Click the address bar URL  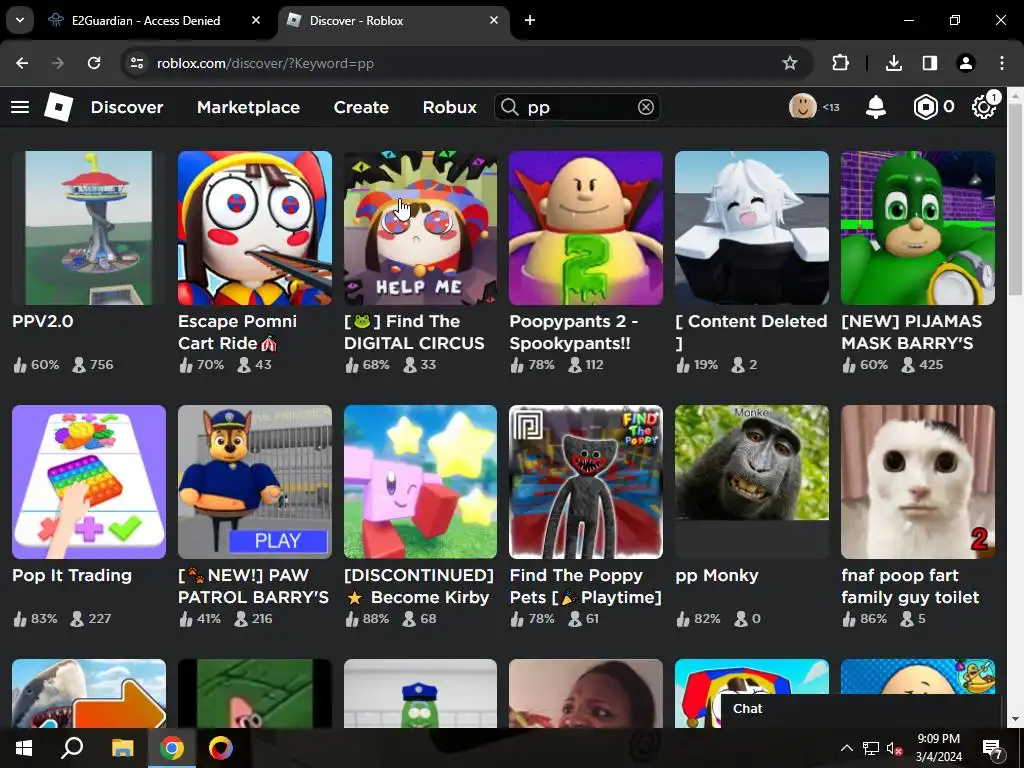tap(265, 63)
